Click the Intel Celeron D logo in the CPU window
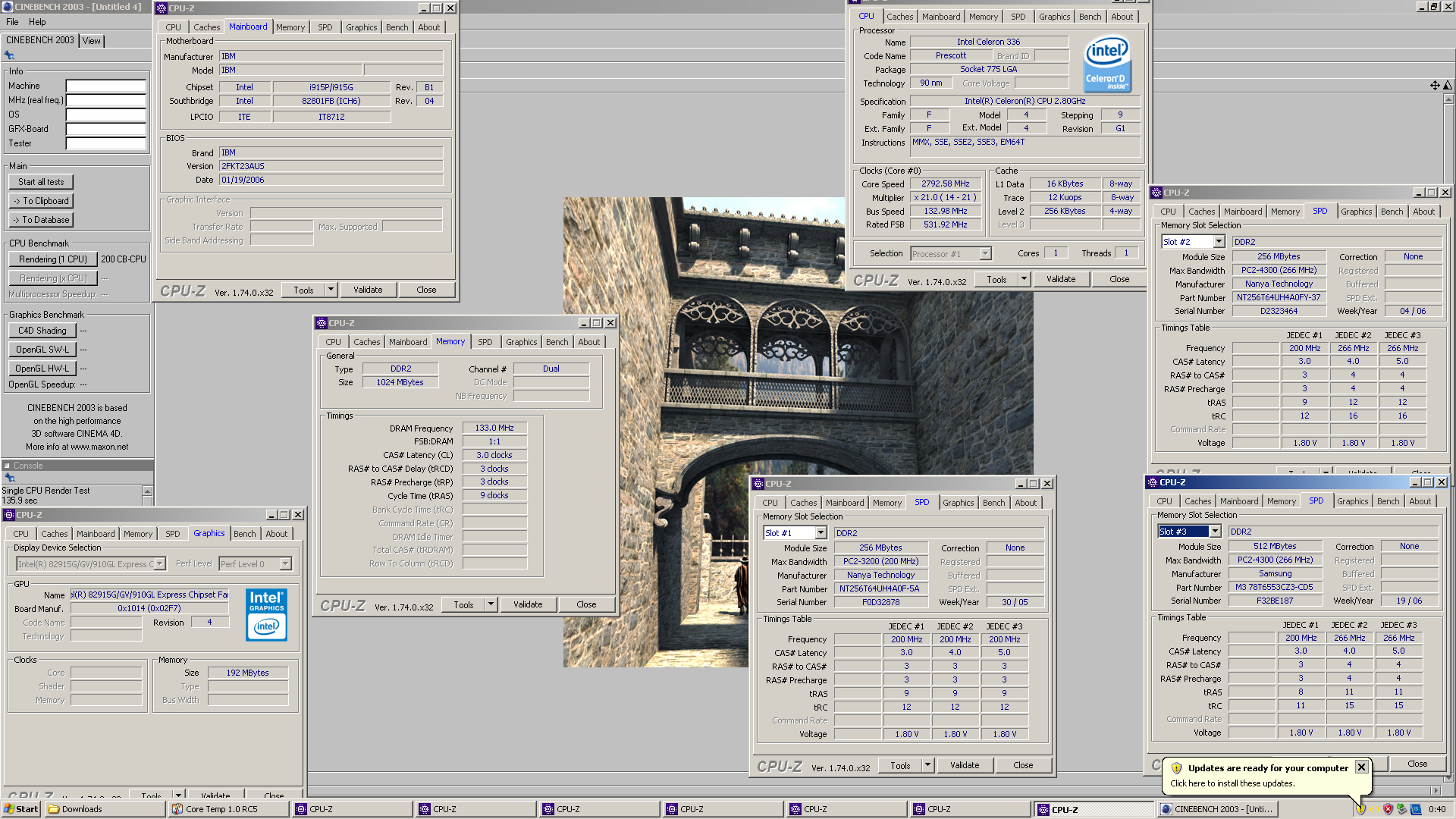The width and height of the screenshot is (1456, 819). tap(1107, 64)
